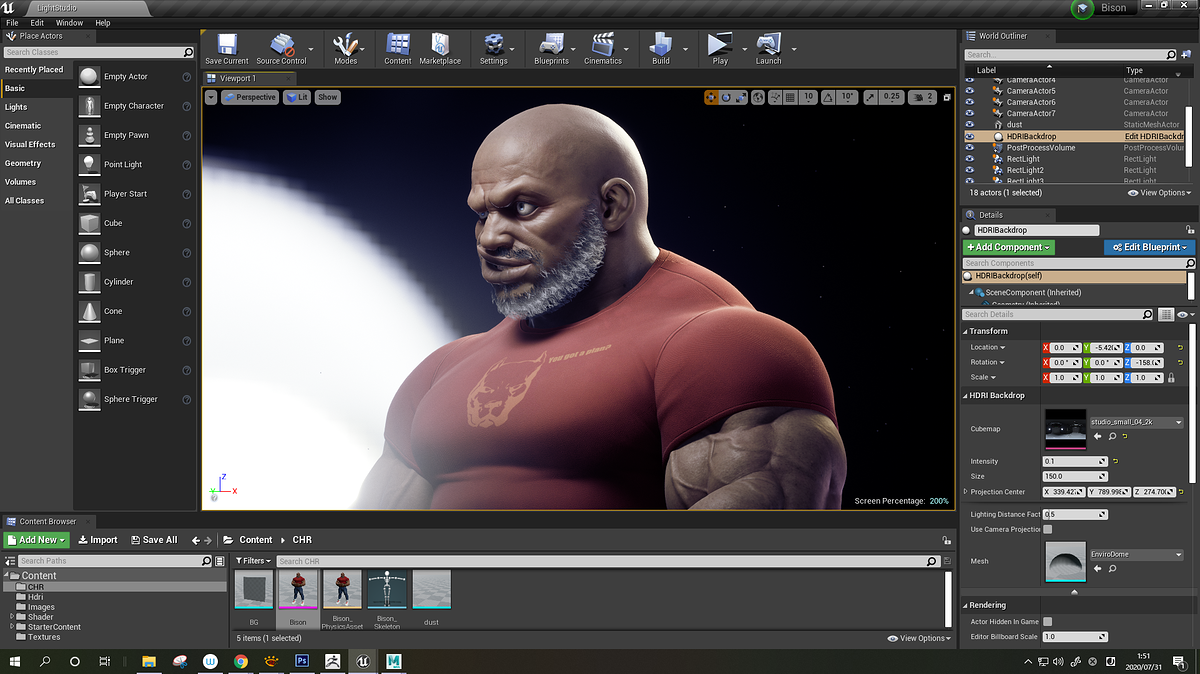The width and height of the screenshot is (1200, 674).
Task: Open the Windows Start button
Action: pos(15,661)
